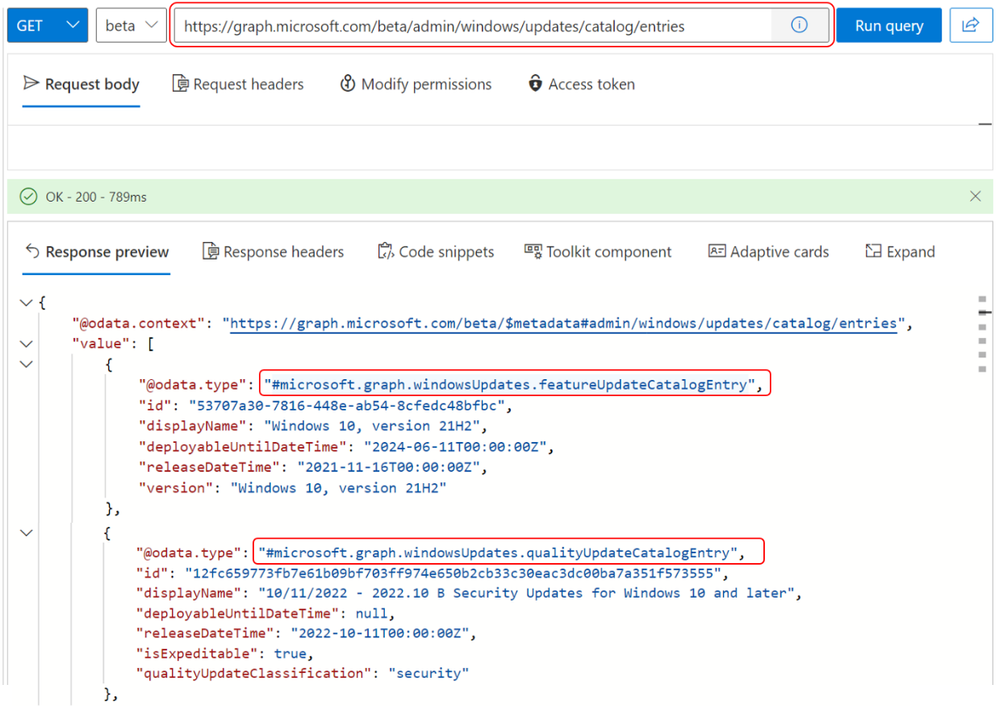The height and width of the screenshot is (713, 999).
Task: Click the qualityUpdateClassification "security" value
Action: [429, 673]
